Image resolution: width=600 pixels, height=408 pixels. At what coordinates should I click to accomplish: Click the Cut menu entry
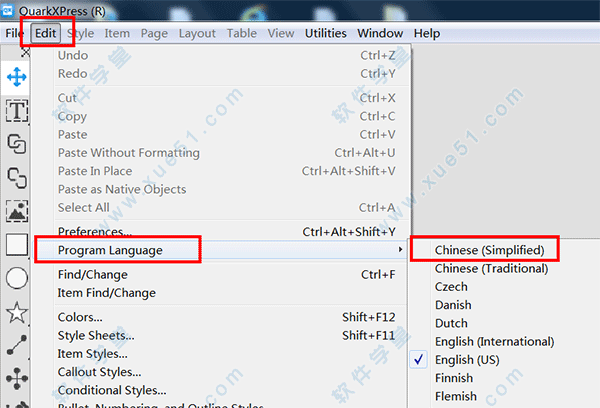220,98
